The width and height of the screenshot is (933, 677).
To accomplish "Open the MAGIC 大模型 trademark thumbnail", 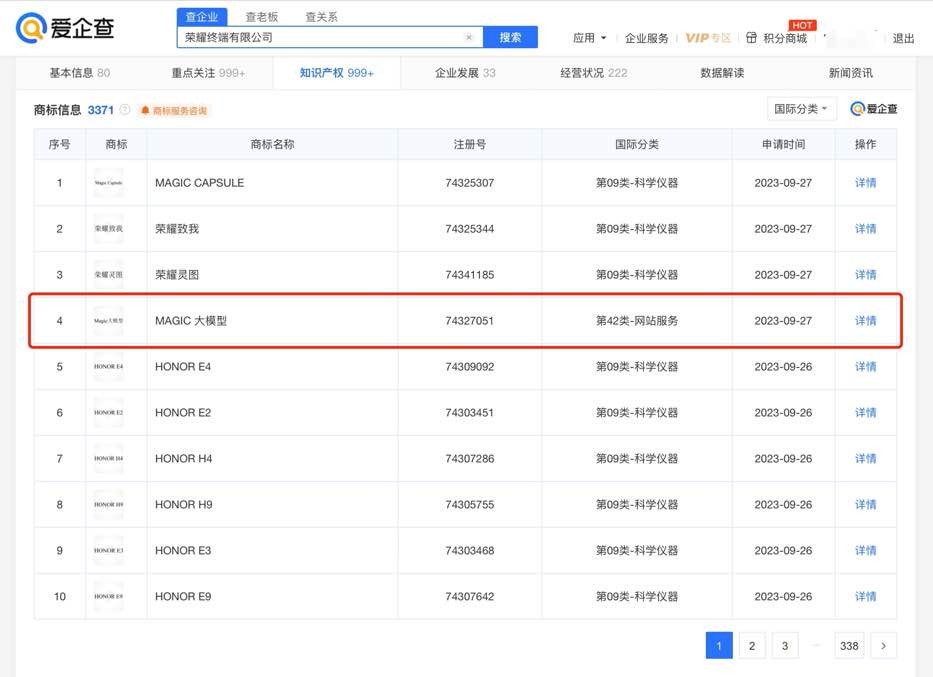I will pyautogui.click(x=108, y=321).
